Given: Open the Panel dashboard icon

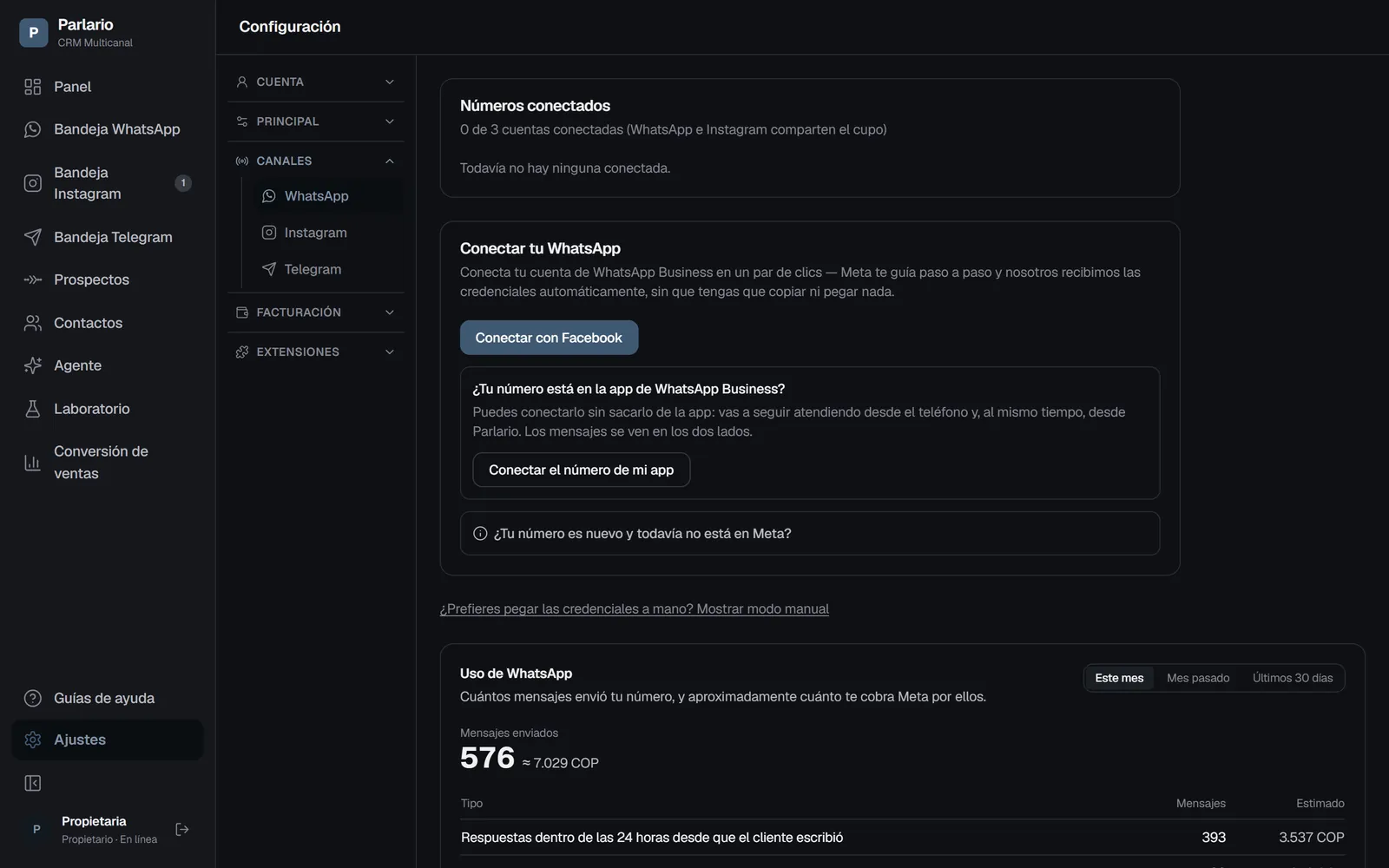Looking at the screenshot, I should tap(33, 87).
